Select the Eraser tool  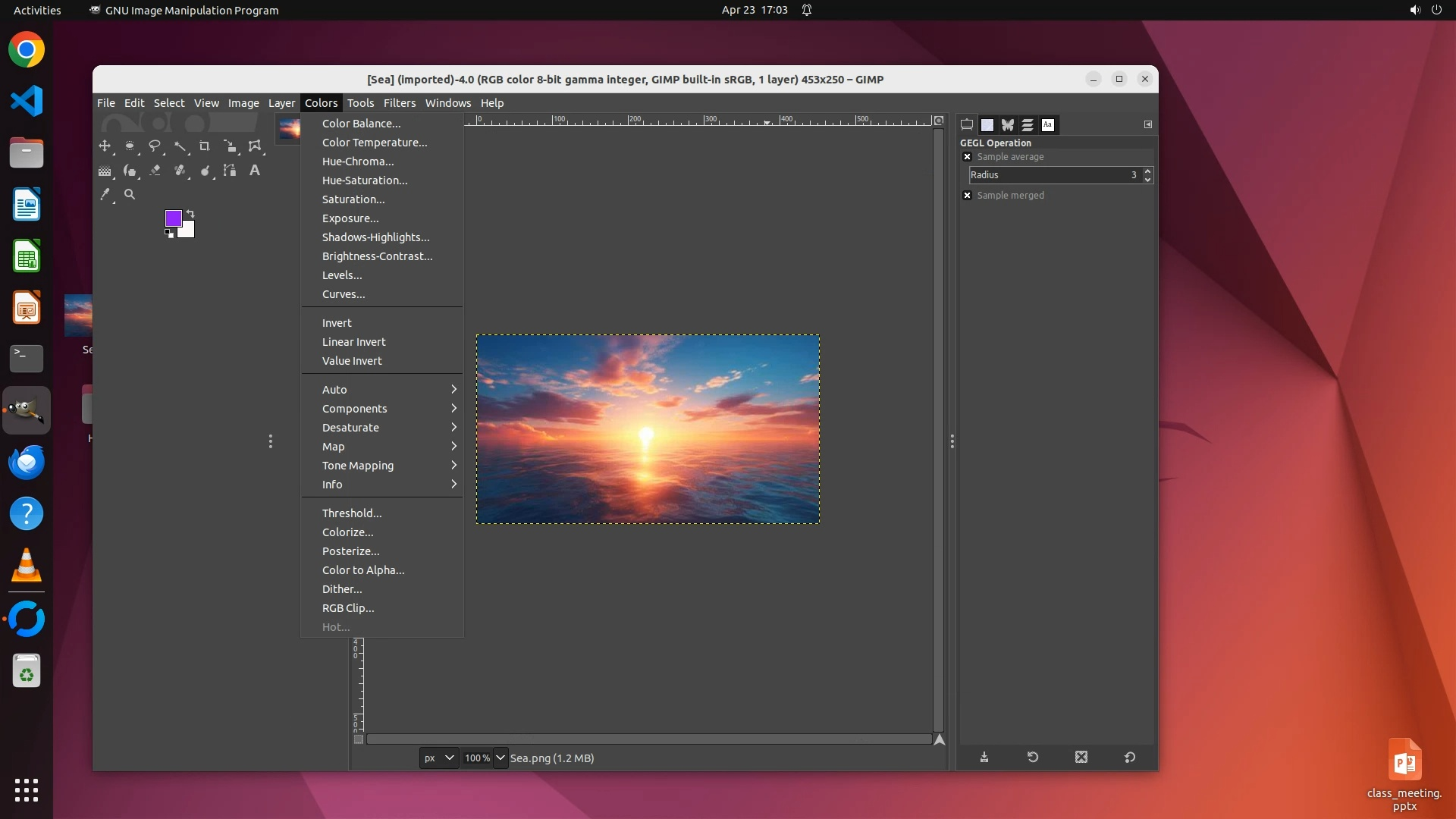point(155,171)
